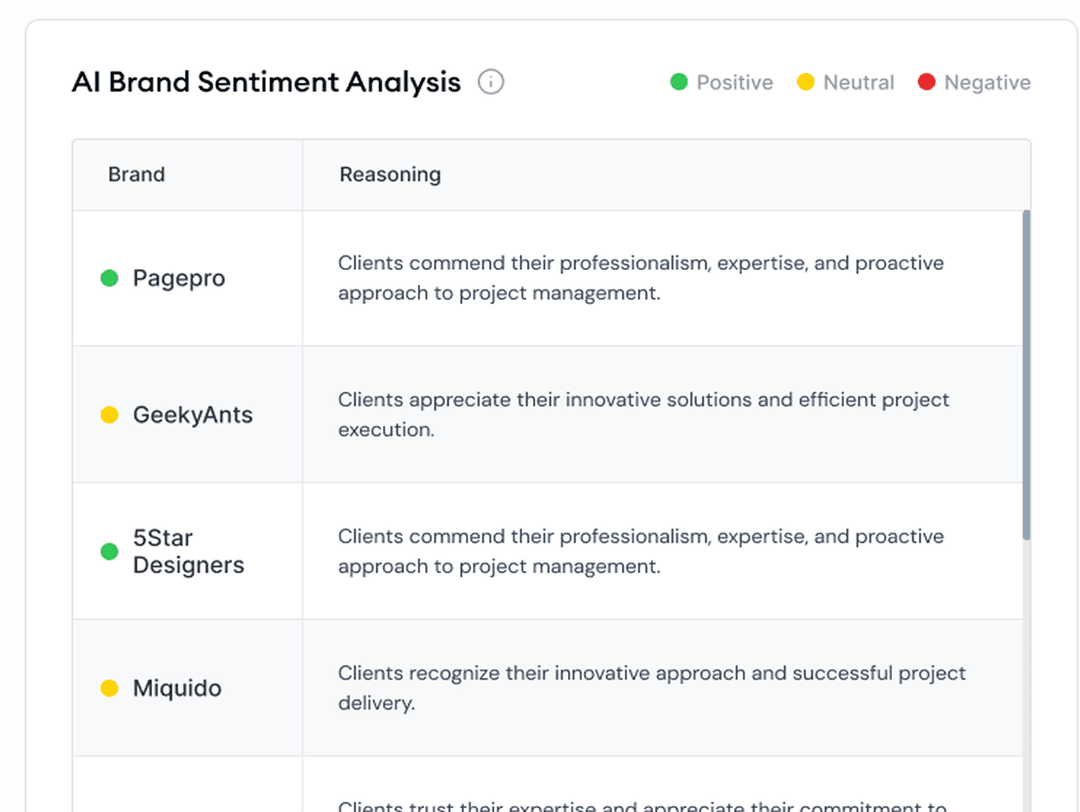Click the yellow status dot beside GeekyAnts
This screenshot has height=812, width=1080.
pyautogui.click(x=110, y=415)
